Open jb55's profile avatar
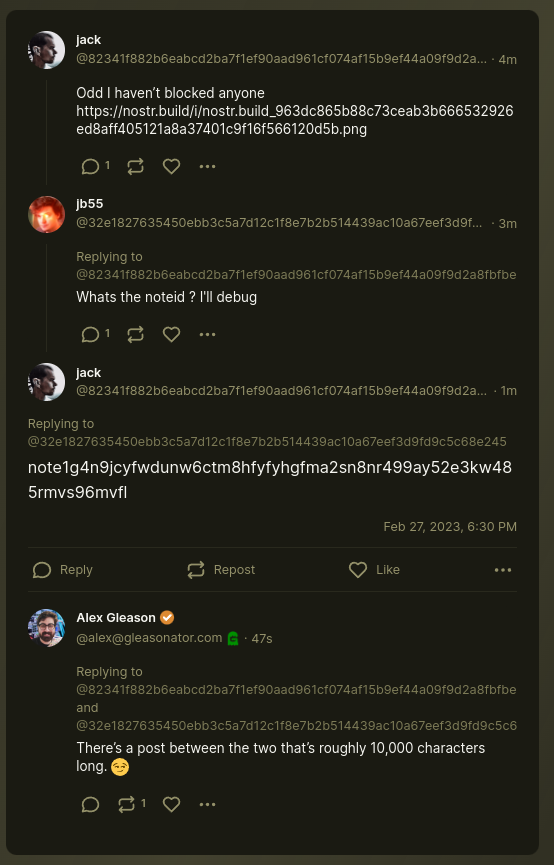 (46, 214)
